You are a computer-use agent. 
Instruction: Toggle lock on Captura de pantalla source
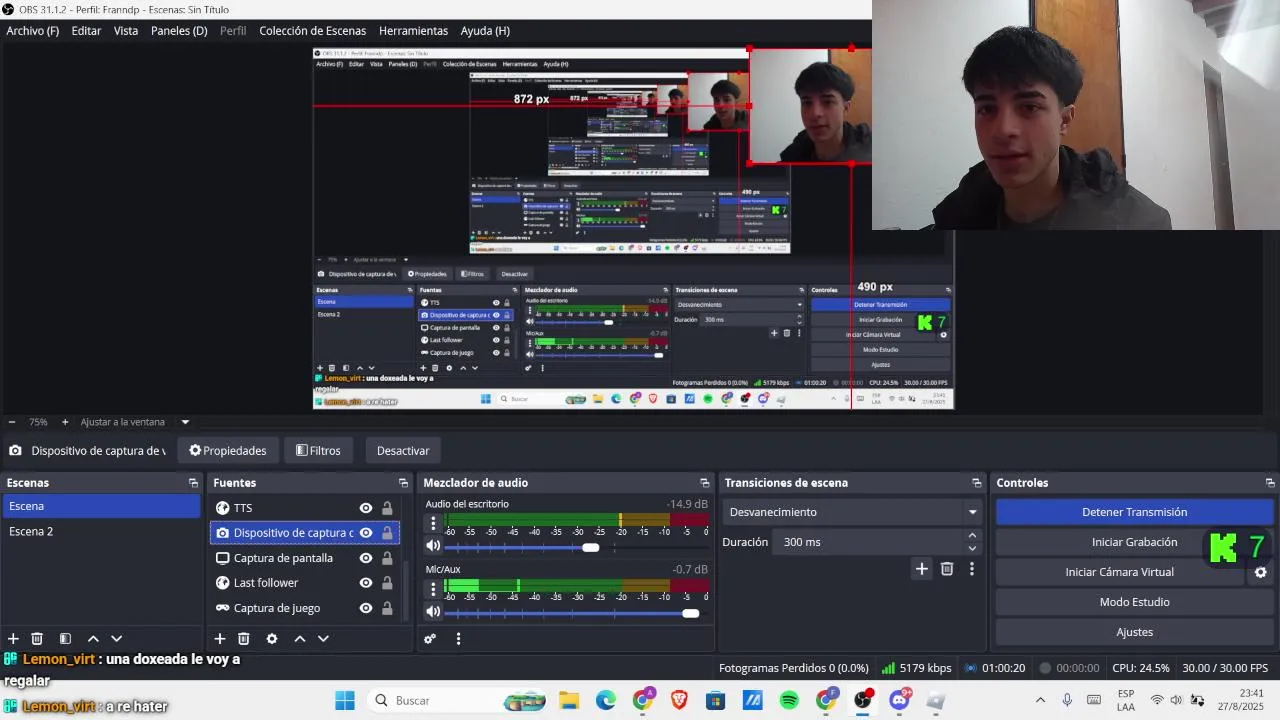[387, 558]
